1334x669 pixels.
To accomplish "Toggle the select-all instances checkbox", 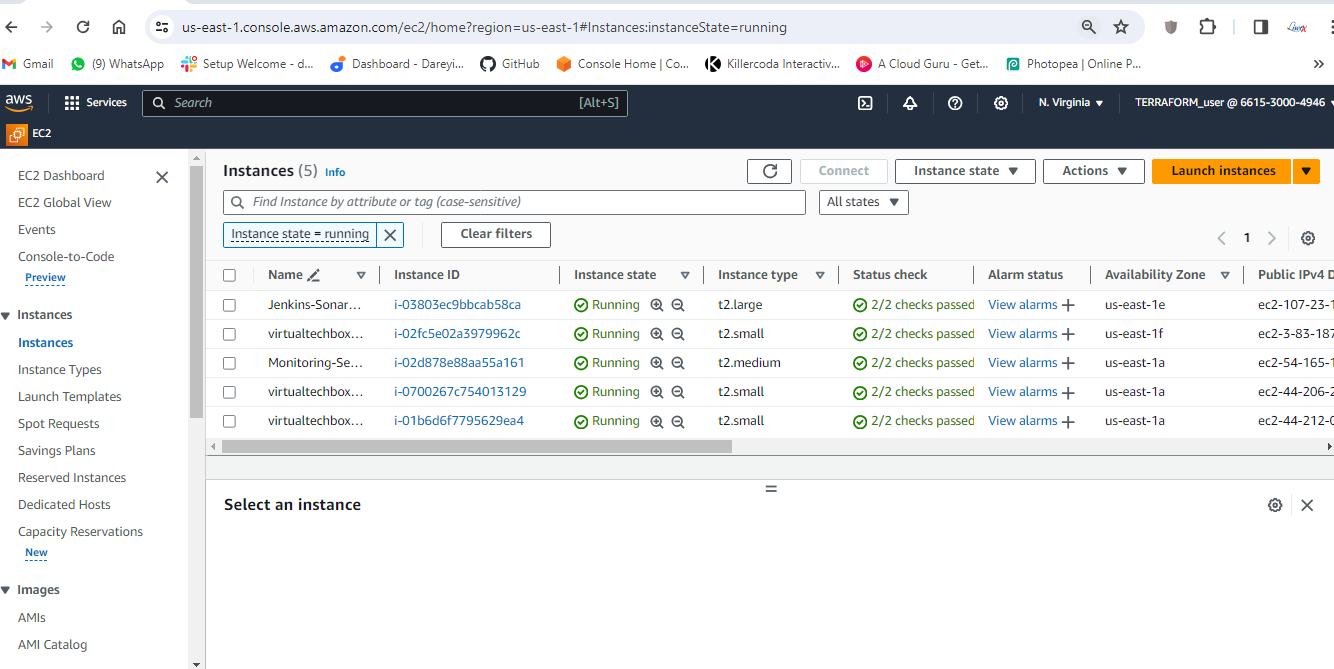I will click(x=230, y=275).
